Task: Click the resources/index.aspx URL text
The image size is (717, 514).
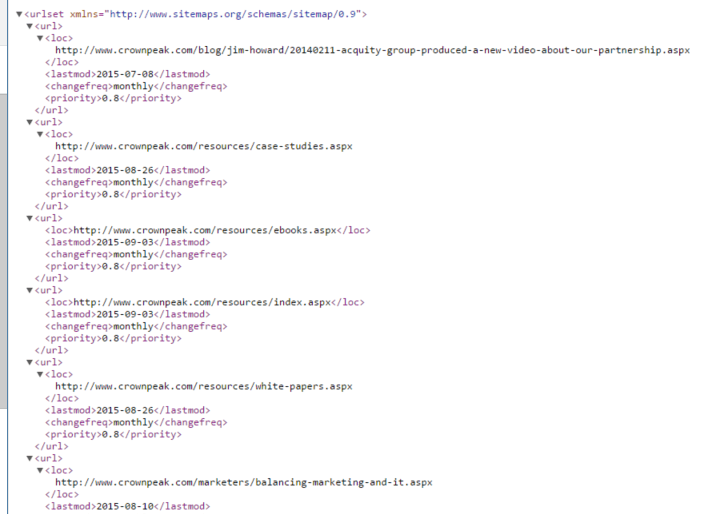Action: [203, 302]
